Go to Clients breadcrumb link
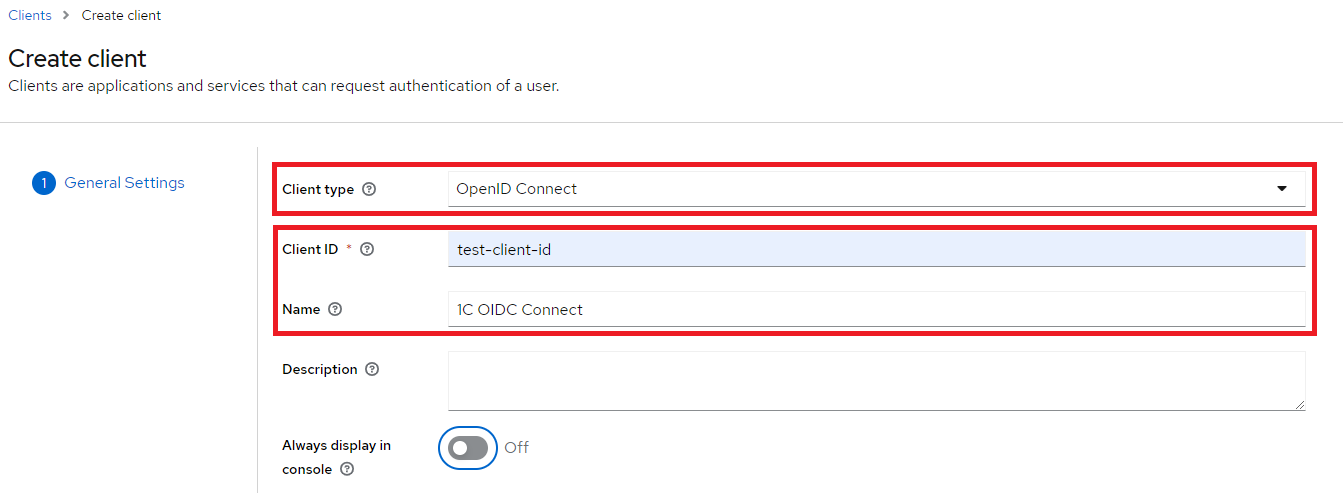 click(x=30, y=16)
